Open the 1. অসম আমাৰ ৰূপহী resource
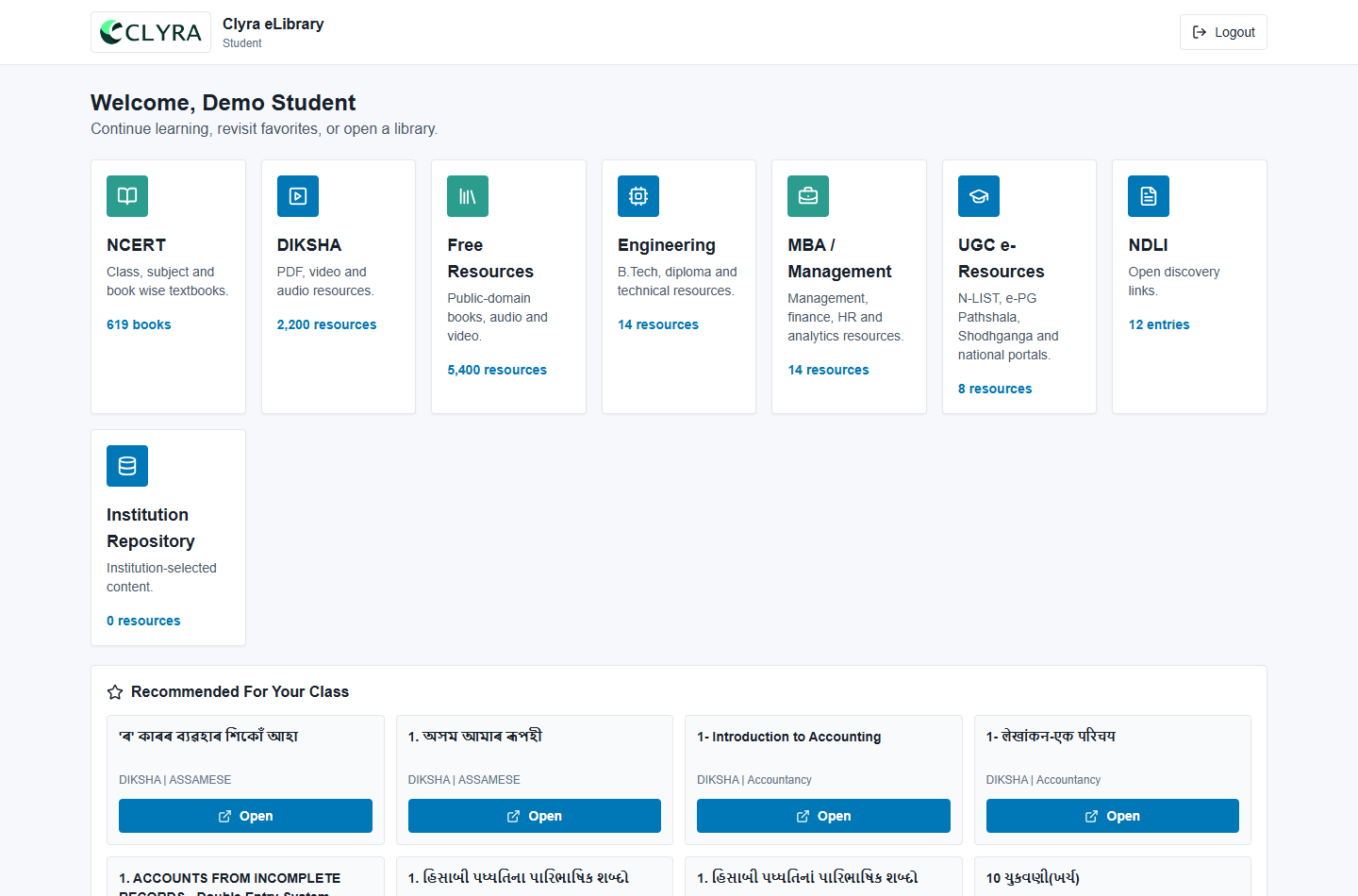This screenshot has height=896, width=1358. (x=535, y=816)
